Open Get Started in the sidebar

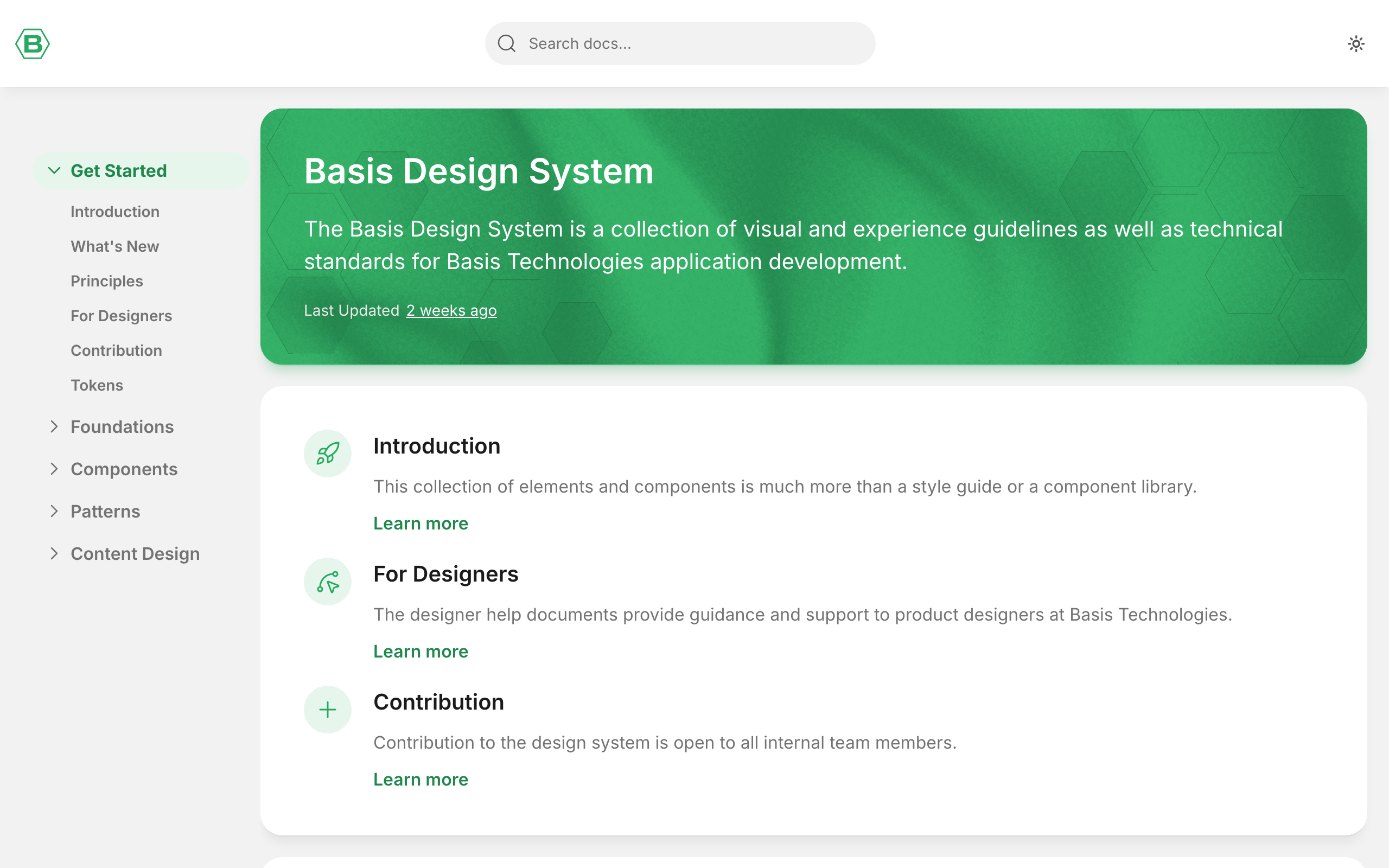coord(141,170)
